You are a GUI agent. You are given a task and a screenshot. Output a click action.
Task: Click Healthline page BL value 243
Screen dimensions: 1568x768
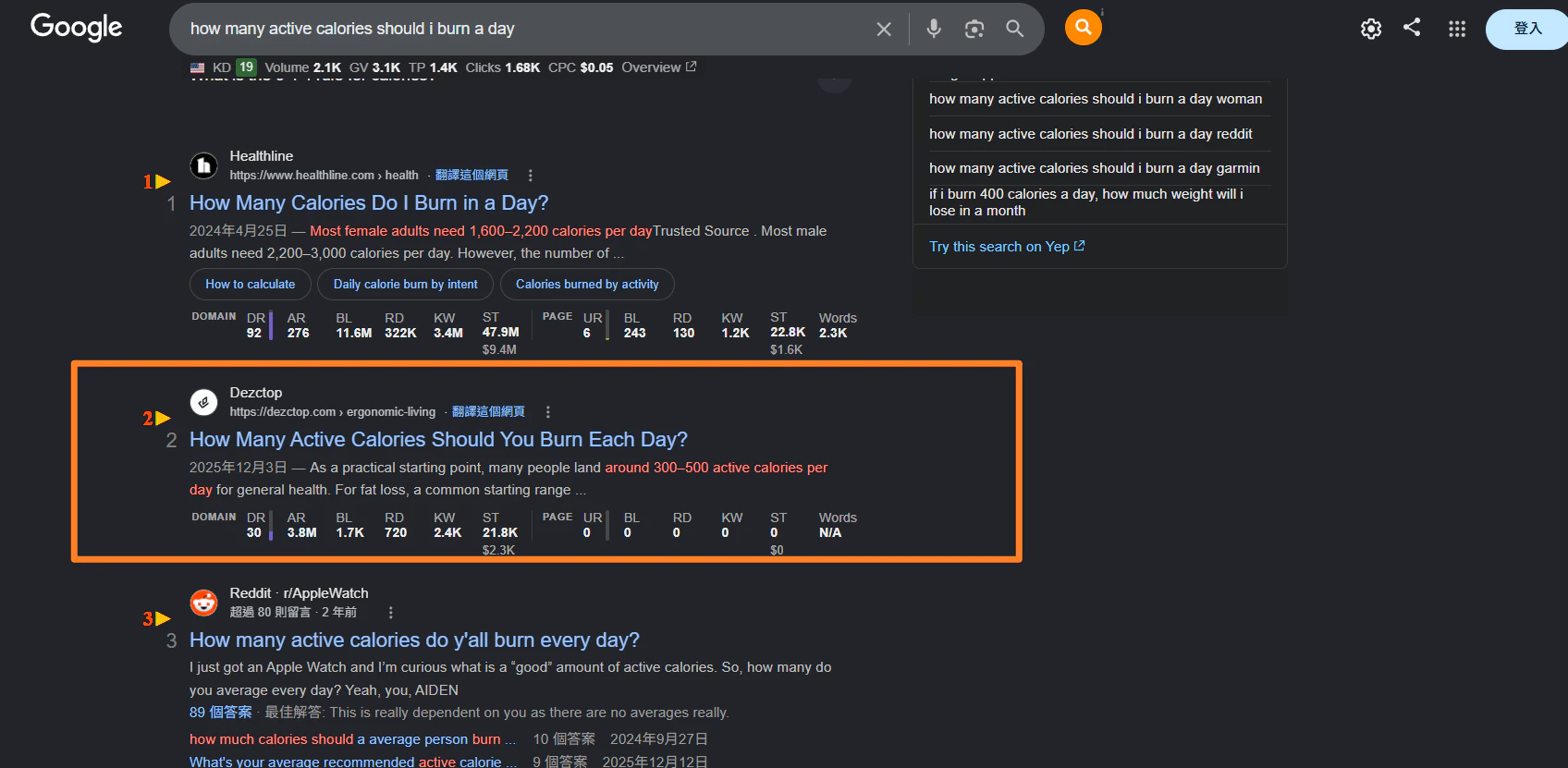tap(635, 333)
